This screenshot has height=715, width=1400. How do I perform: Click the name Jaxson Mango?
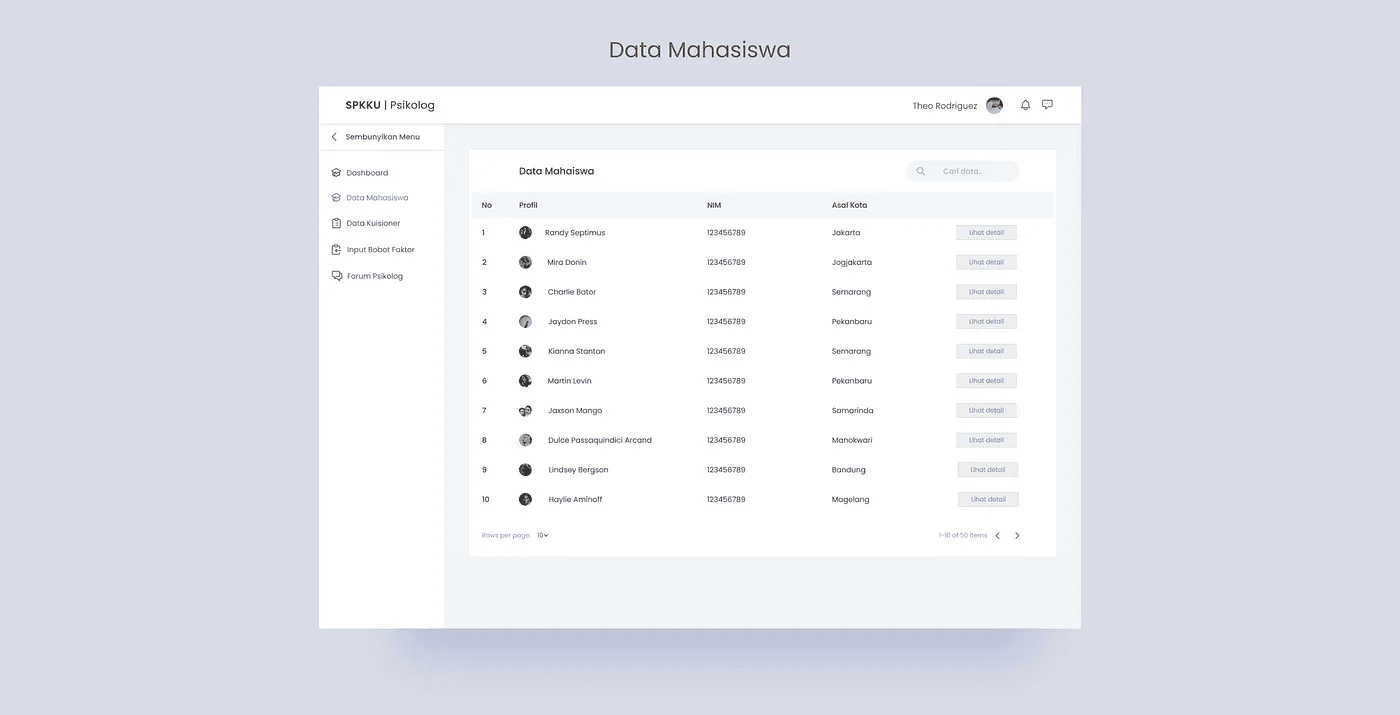[575, 411]
